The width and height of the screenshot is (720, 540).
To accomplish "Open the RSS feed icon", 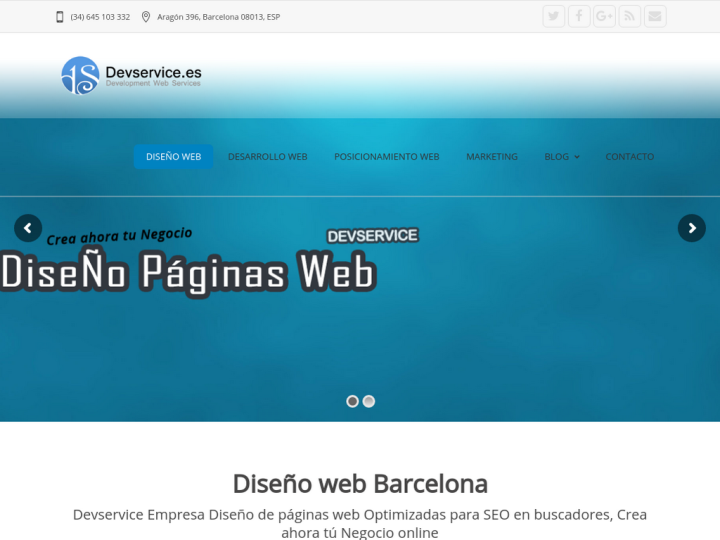I will [x=629, y=16].
